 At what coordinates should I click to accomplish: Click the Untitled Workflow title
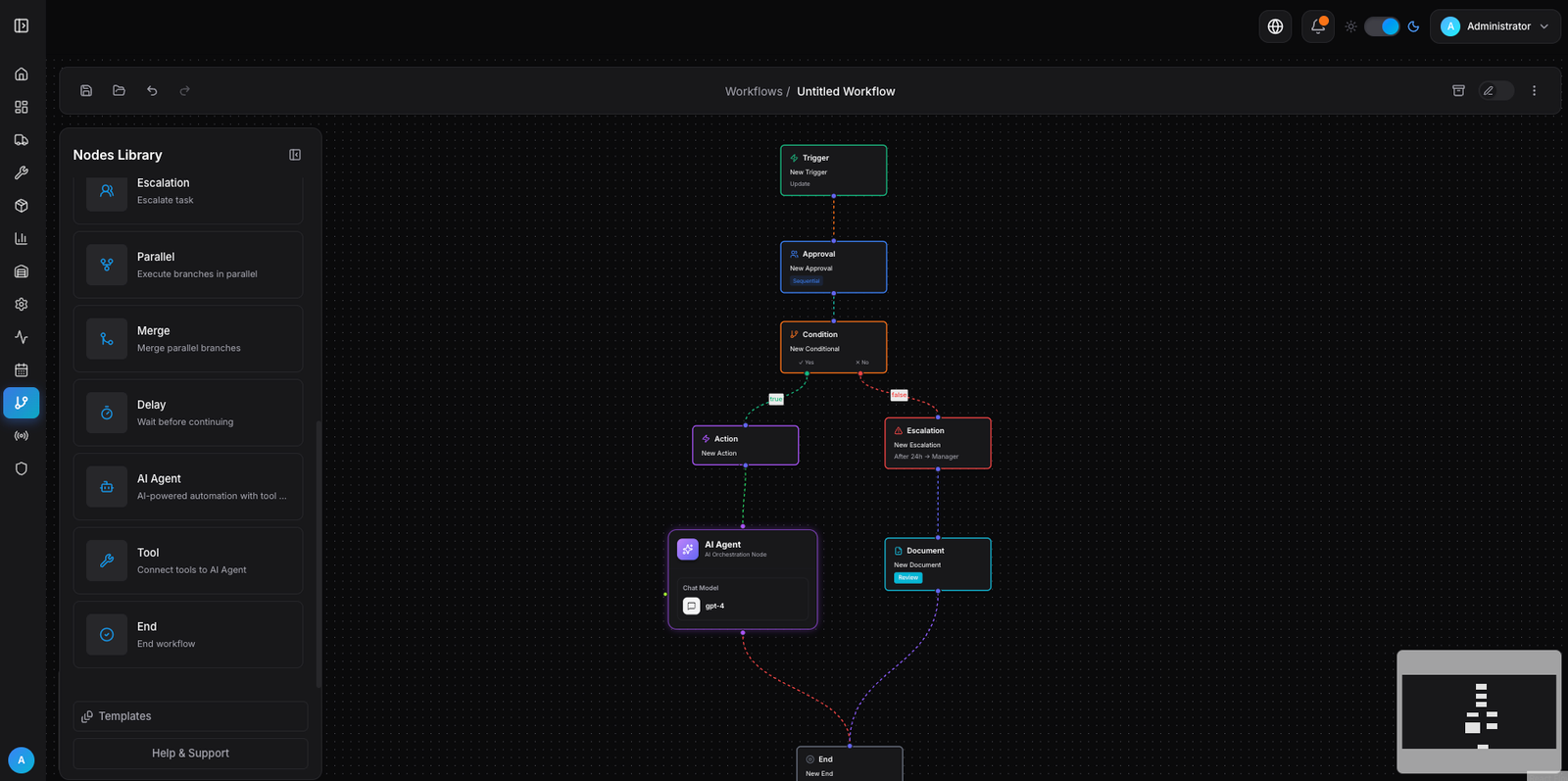(846, 91)
